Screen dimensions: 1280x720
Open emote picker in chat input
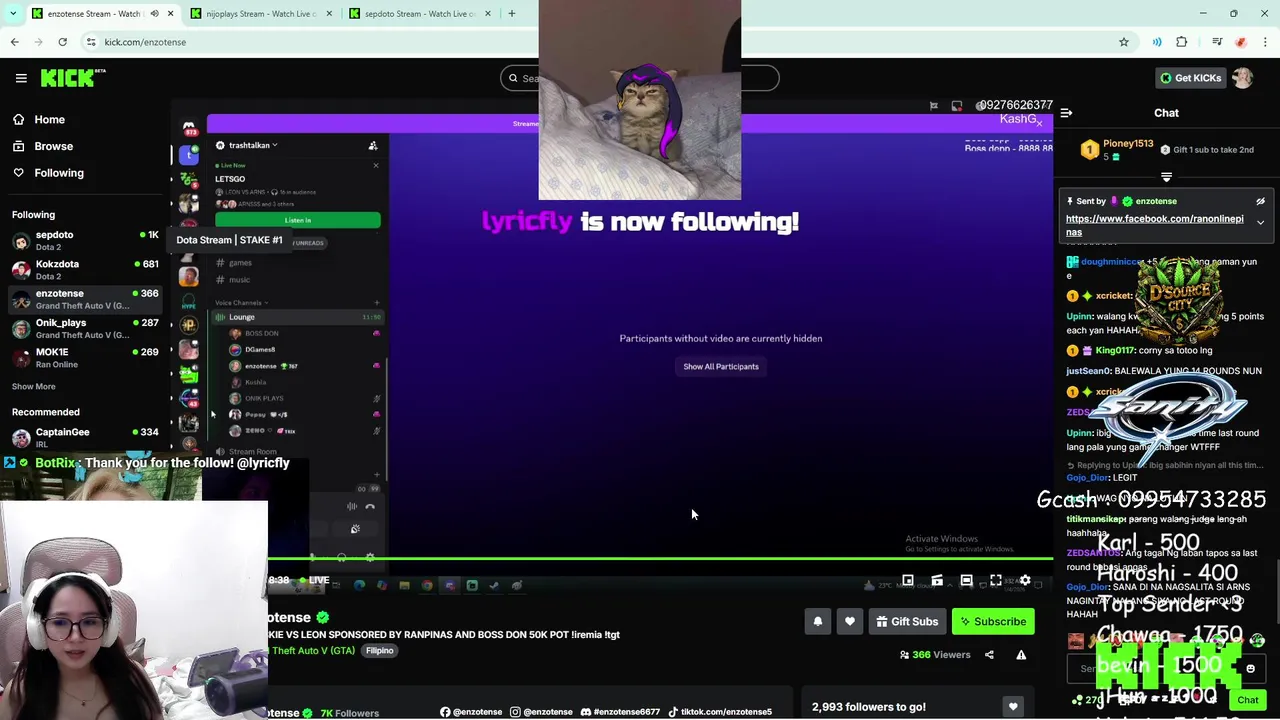pos(1250,669)
